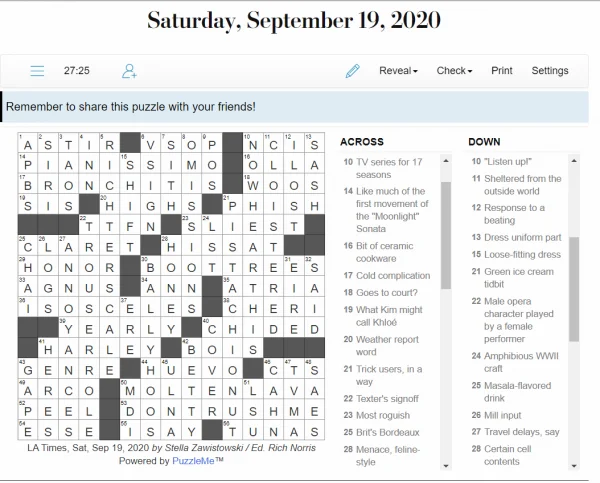The width and height of the screenshot is (600, 483).
Task: Click the Across list down arrow
Action: pyautogui.click(x=446, y=465)
